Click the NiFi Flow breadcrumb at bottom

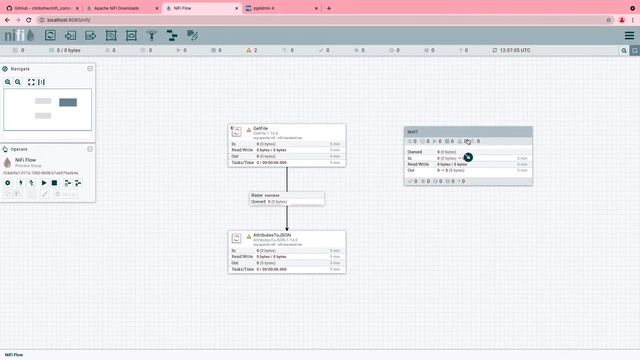(x=14, y=355)
